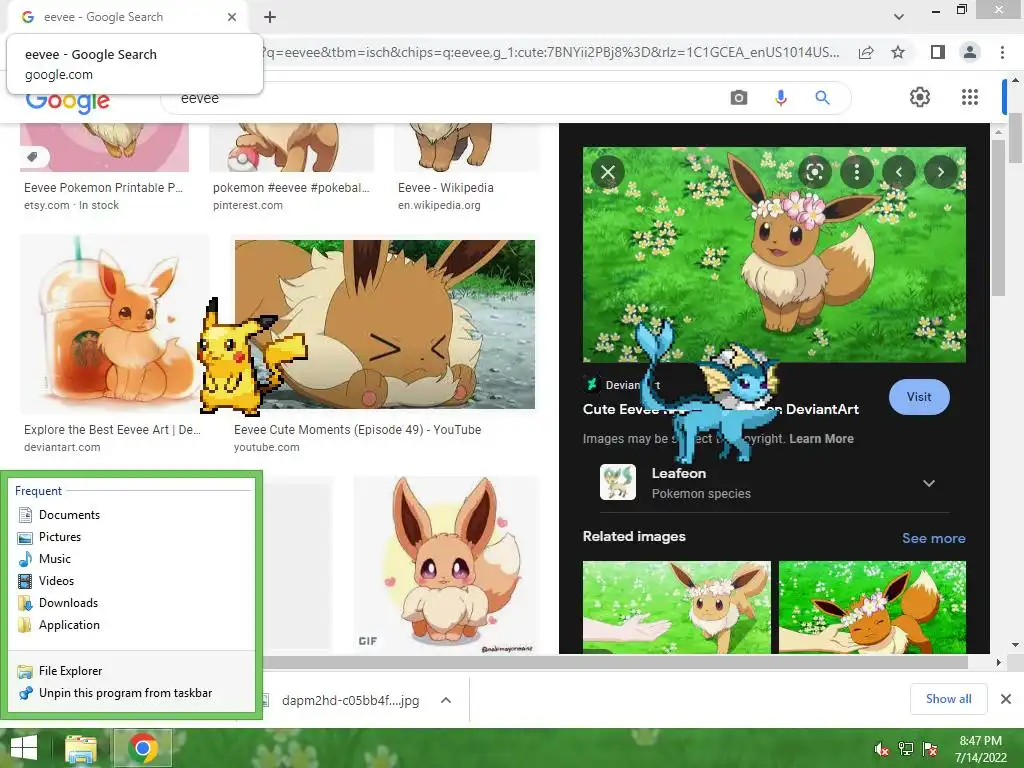Close the downloads bar

pyautogui.click(x=1006, y=699)
